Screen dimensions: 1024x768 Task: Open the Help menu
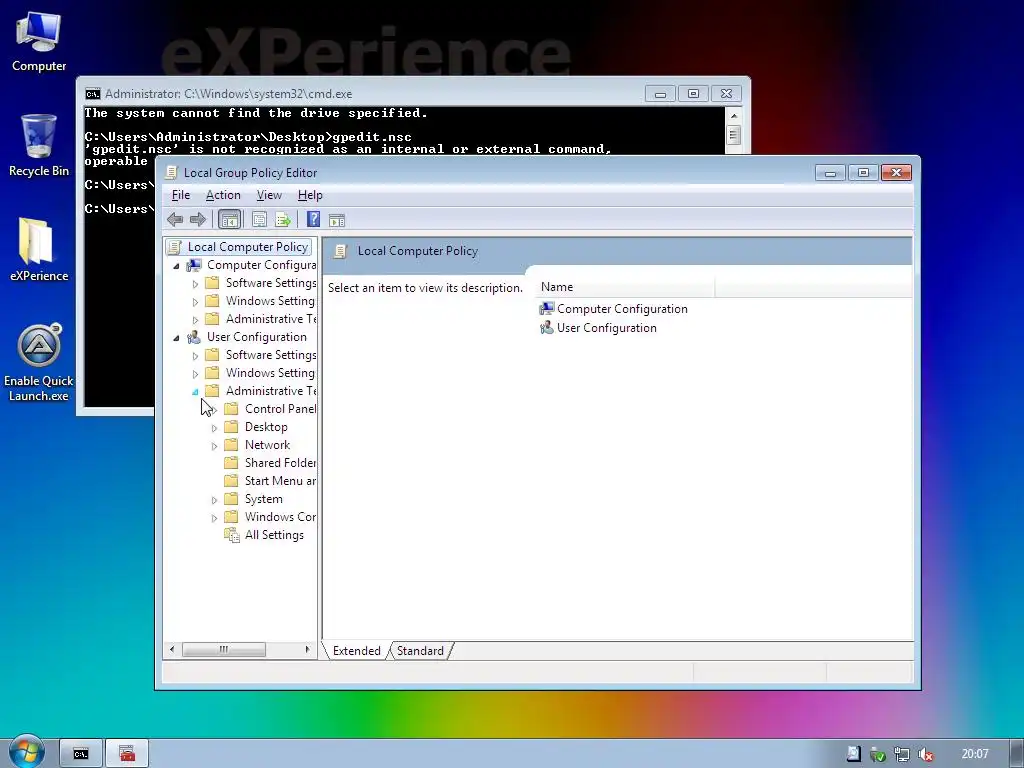click(310, 195)
